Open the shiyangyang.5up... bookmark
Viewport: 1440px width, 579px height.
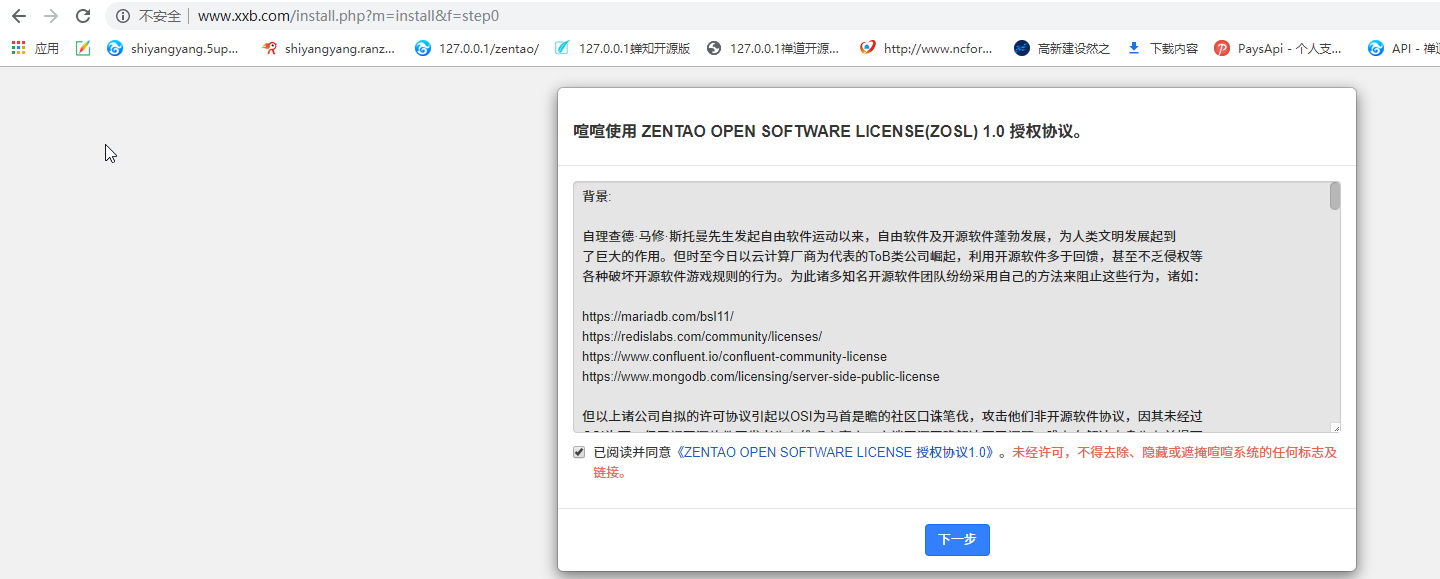pos(173,48)
